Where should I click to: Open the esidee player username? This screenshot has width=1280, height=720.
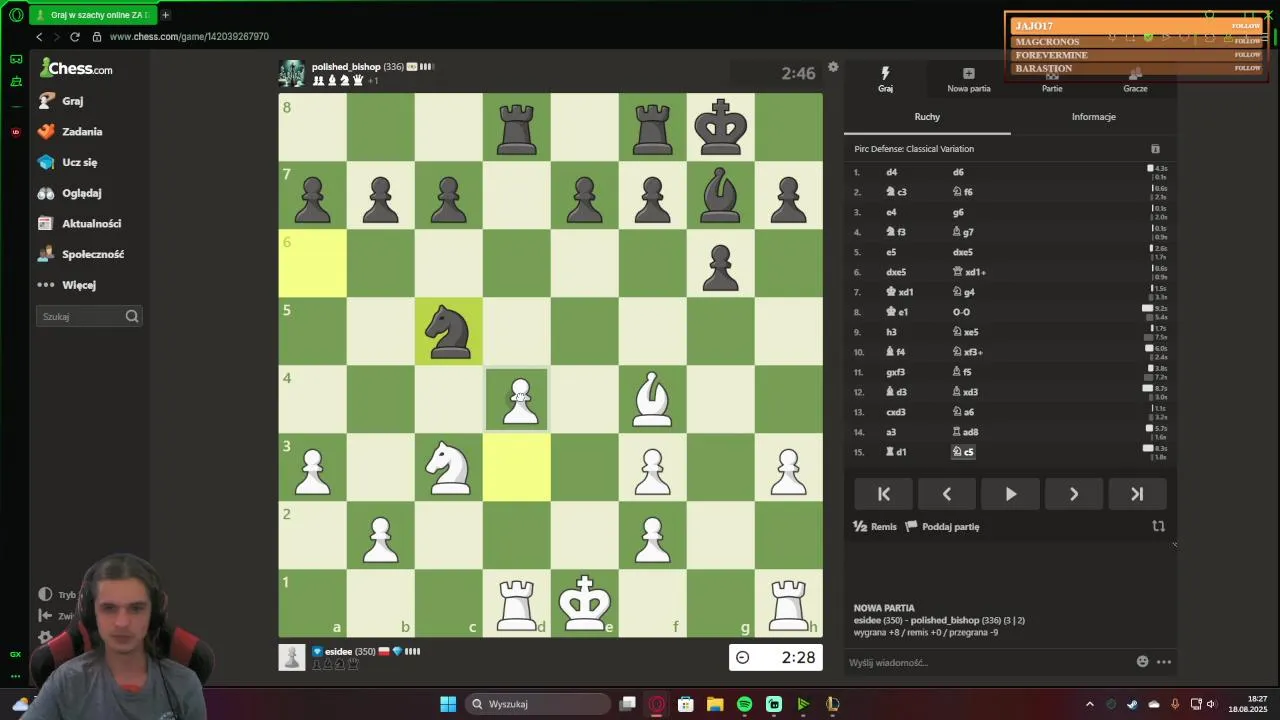click(339, 651)
